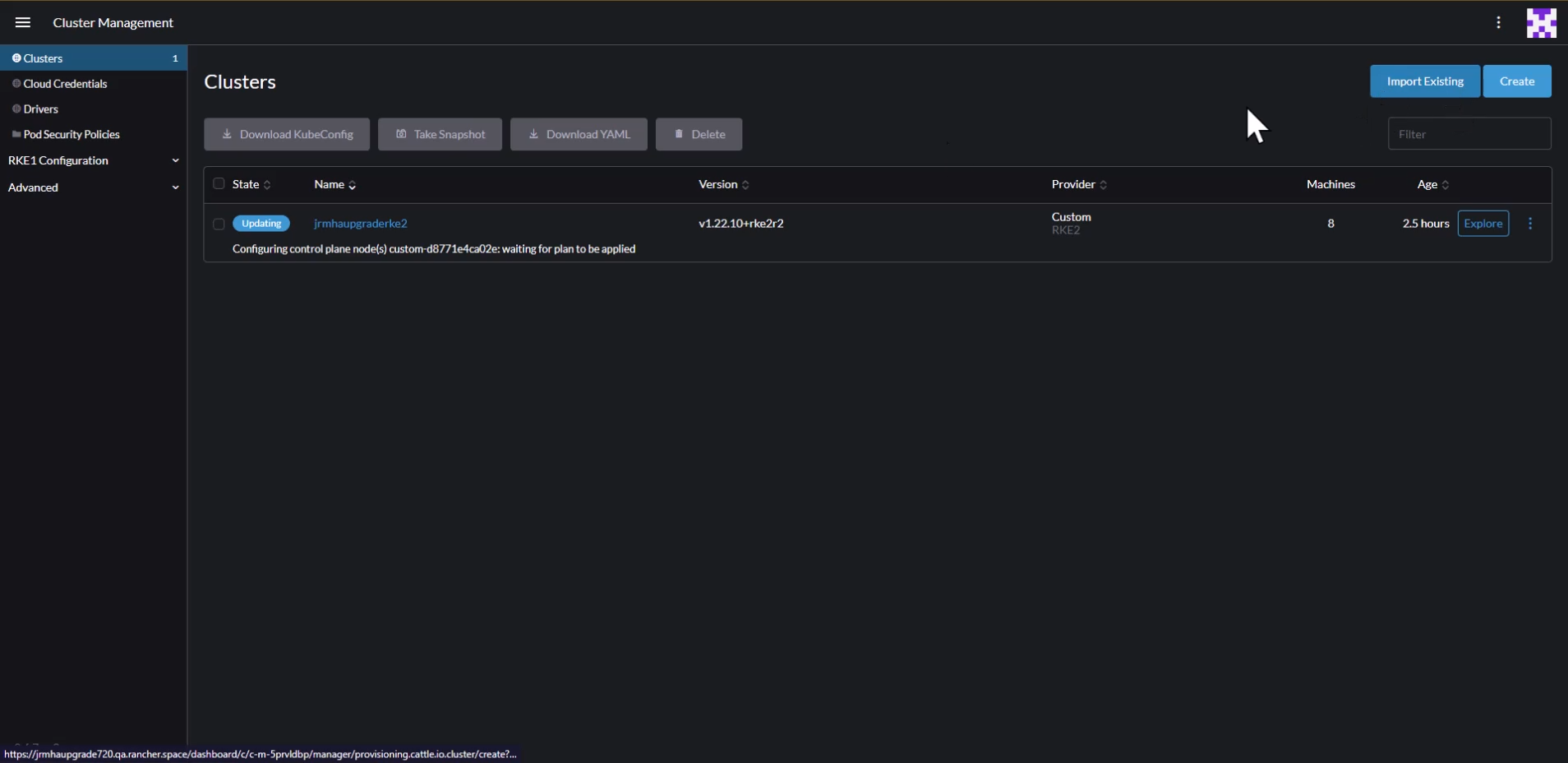Open the jrmhaupgraderke2 cluster link
Image resolution: width=1568 pixels, height=763 pixels.
361,223
